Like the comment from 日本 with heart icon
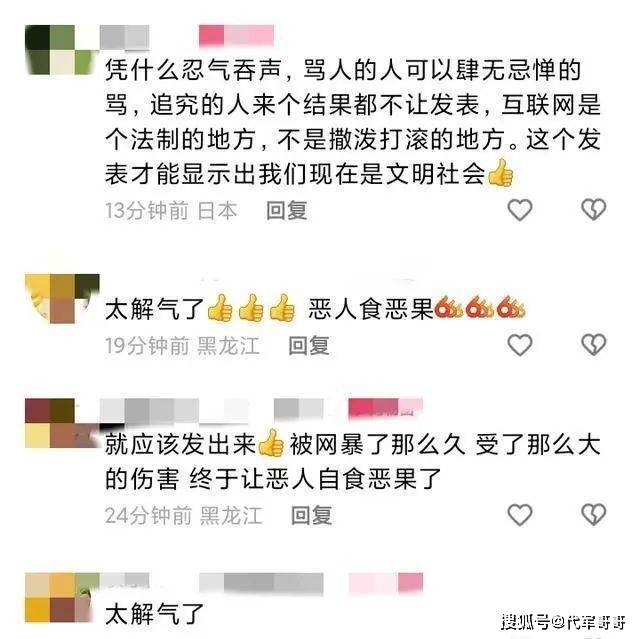The width and height of the screenshot is (640, 639). point(519,210)
